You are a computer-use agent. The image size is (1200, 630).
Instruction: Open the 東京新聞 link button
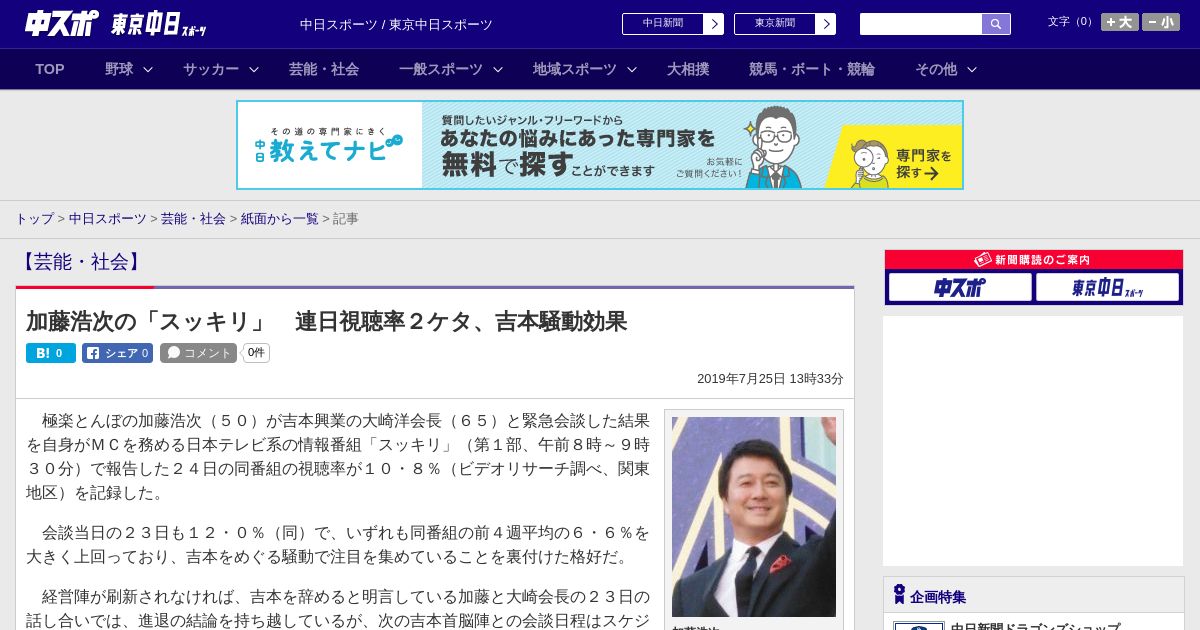coord(775,24)
